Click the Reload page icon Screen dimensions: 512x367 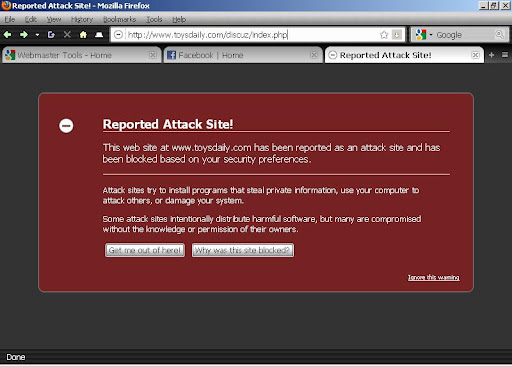pyautogui.click(x=51, y=34)
